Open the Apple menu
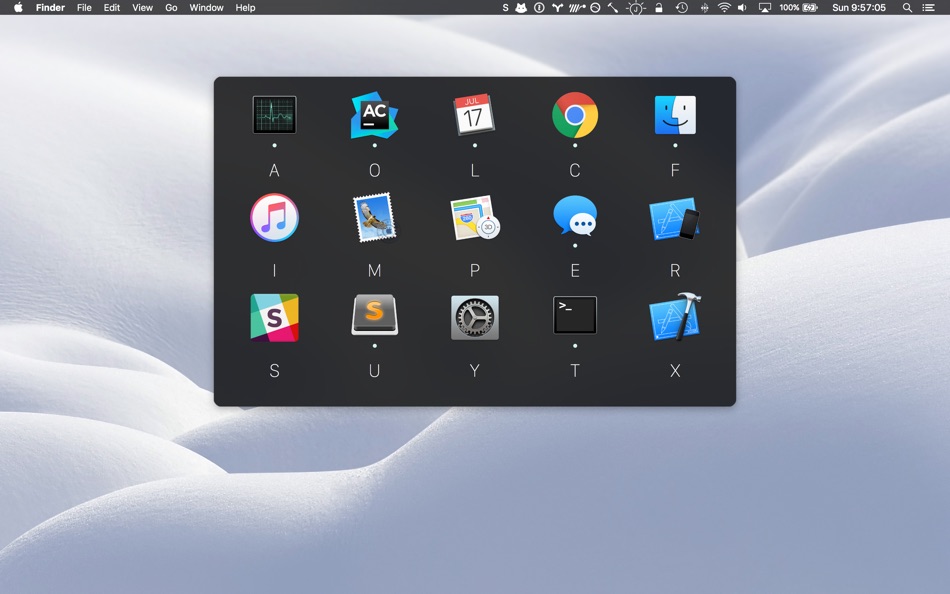Image resolution: width=950 pixels, height=594 pixels. click(x=18, y=7)
